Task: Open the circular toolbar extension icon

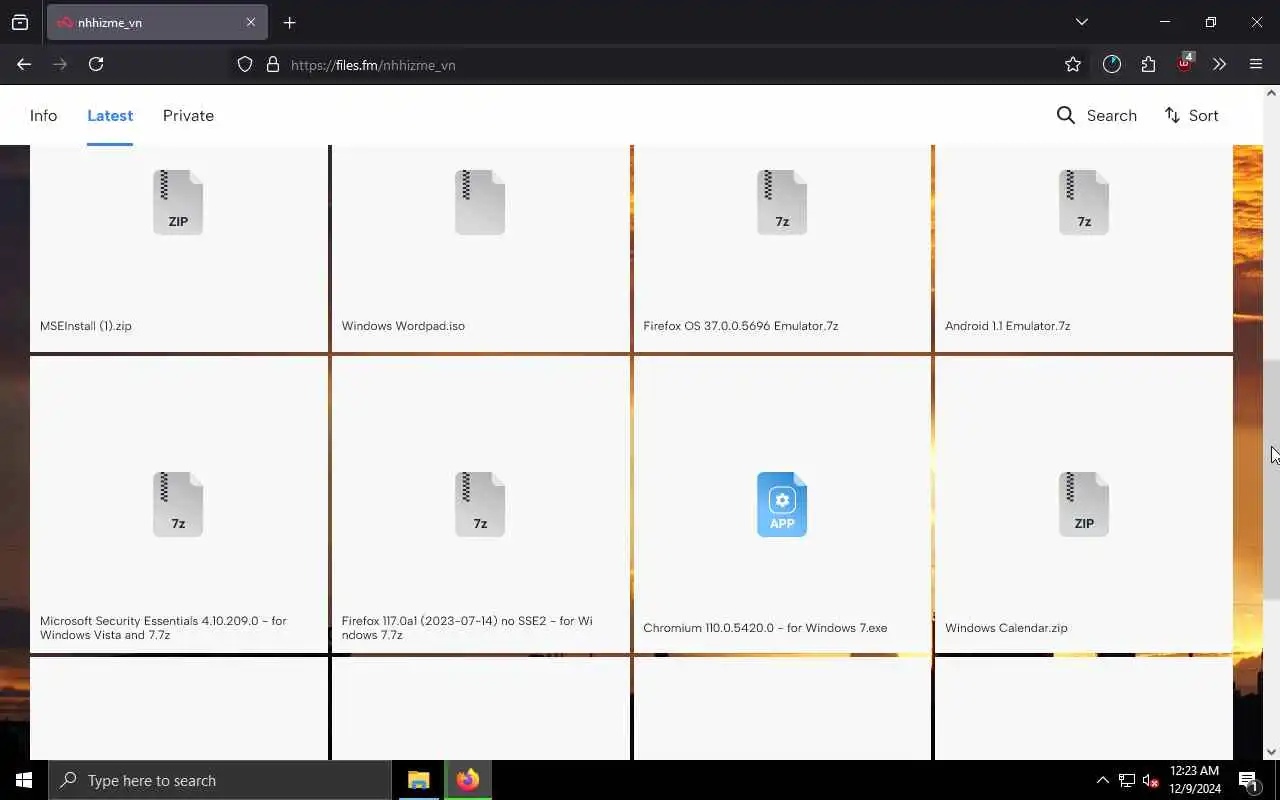Action: [1112, 64]
